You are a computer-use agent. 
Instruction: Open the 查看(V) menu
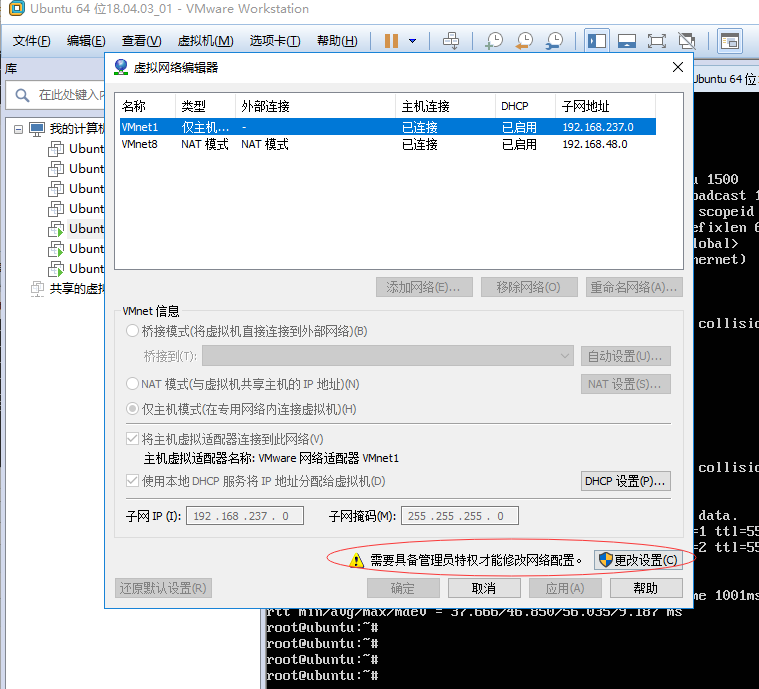[141, 41]
